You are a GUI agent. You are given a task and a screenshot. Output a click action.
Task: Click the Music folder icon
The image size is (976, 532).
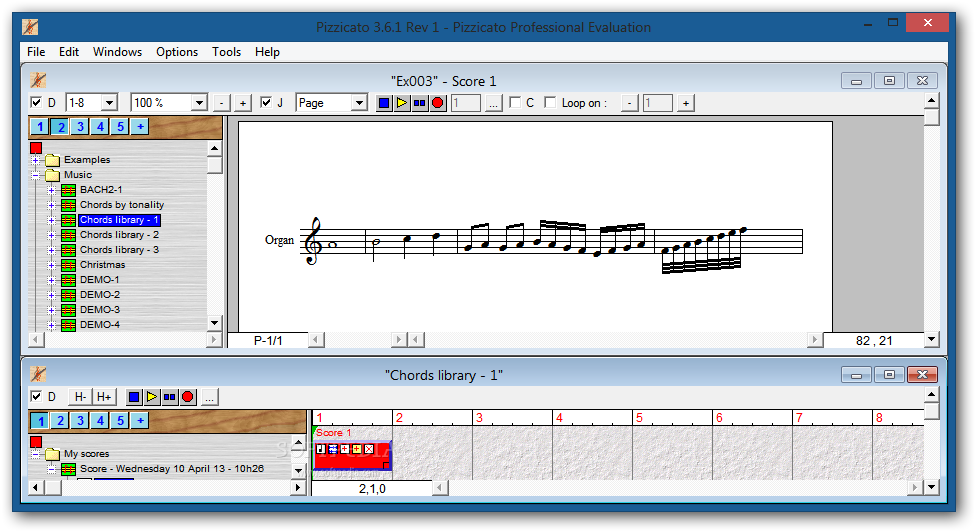pos(52,175)
